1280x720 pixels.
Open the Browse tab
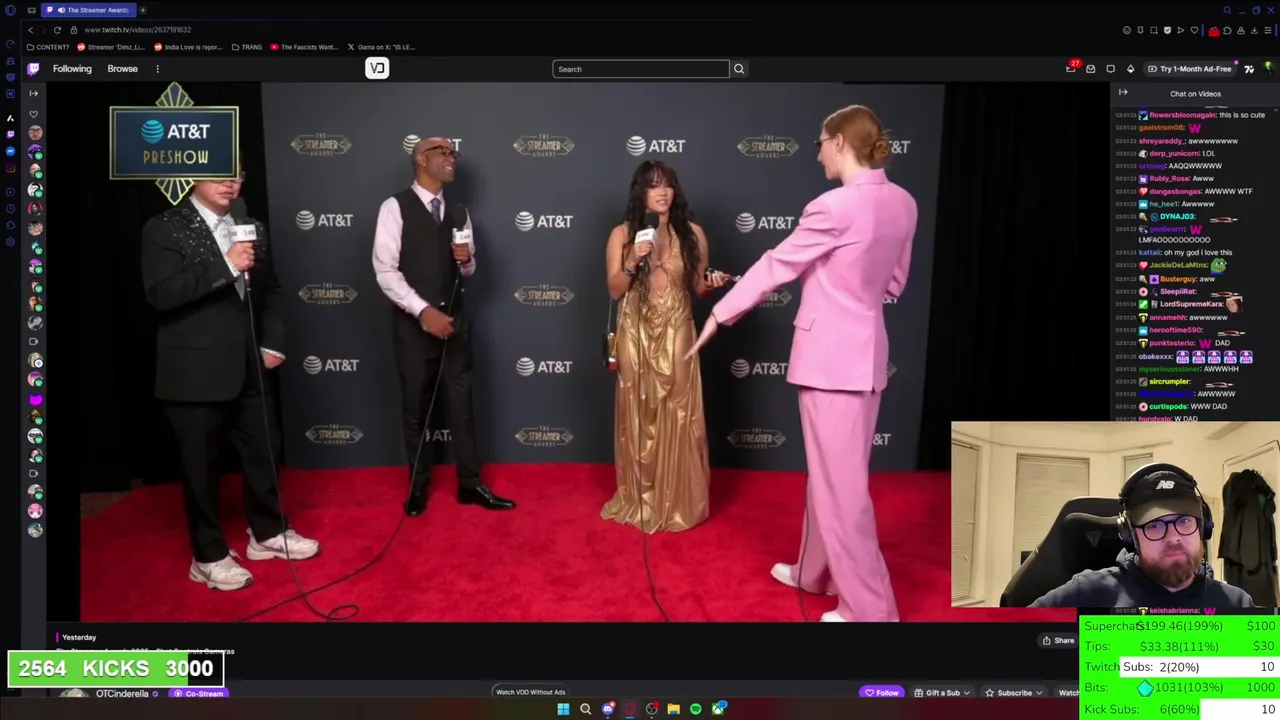[x=122, y=69]
